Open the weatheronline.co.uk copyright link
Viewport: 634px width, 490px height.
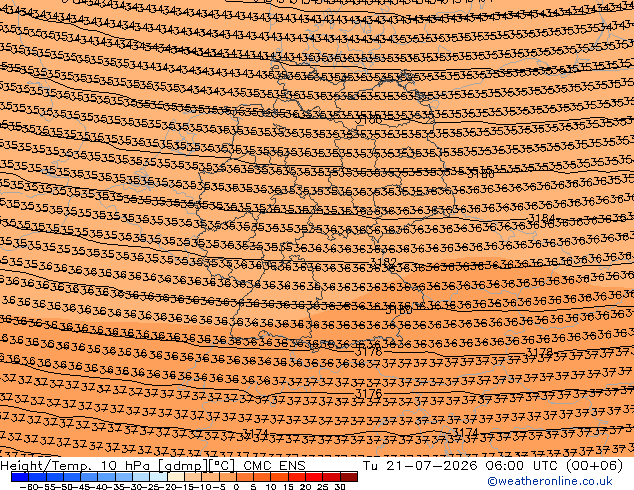click(550, 481)
